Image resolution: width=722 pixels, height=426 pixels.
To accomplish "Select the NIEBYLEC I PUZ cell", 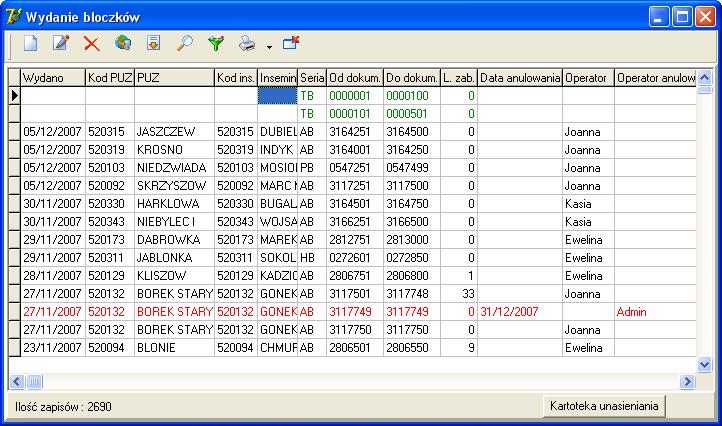I will coord(175,222).
